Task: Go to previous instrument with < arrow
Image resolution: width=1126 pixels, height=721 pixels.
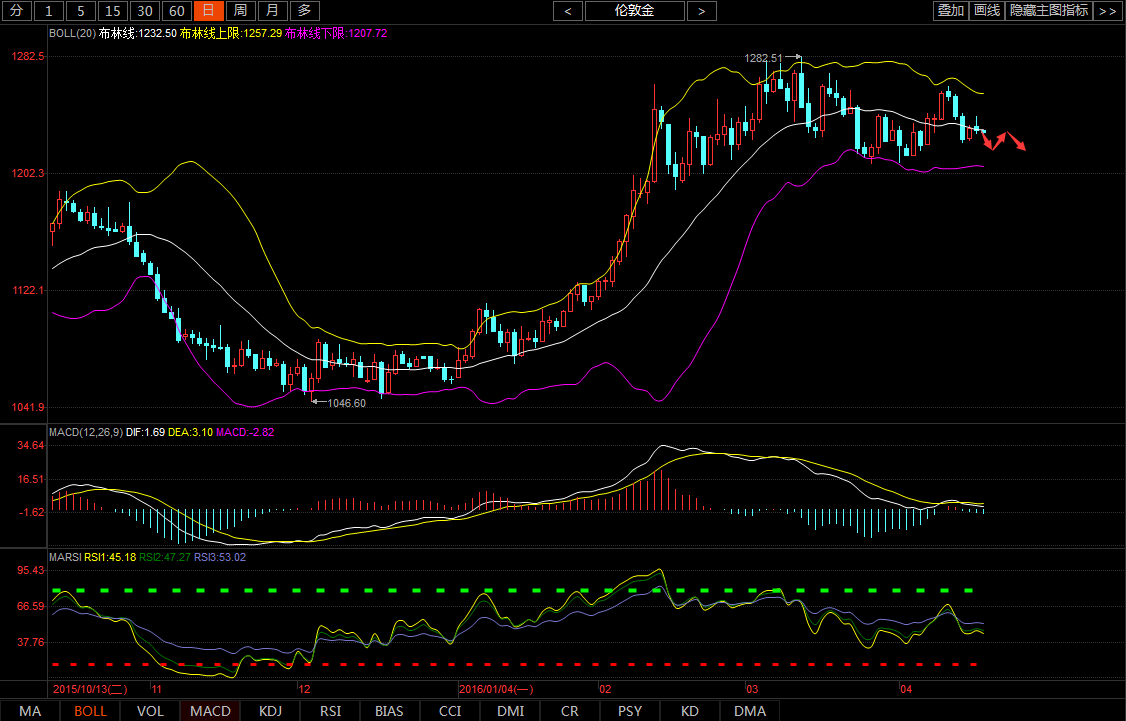Action: click(568, 11)
